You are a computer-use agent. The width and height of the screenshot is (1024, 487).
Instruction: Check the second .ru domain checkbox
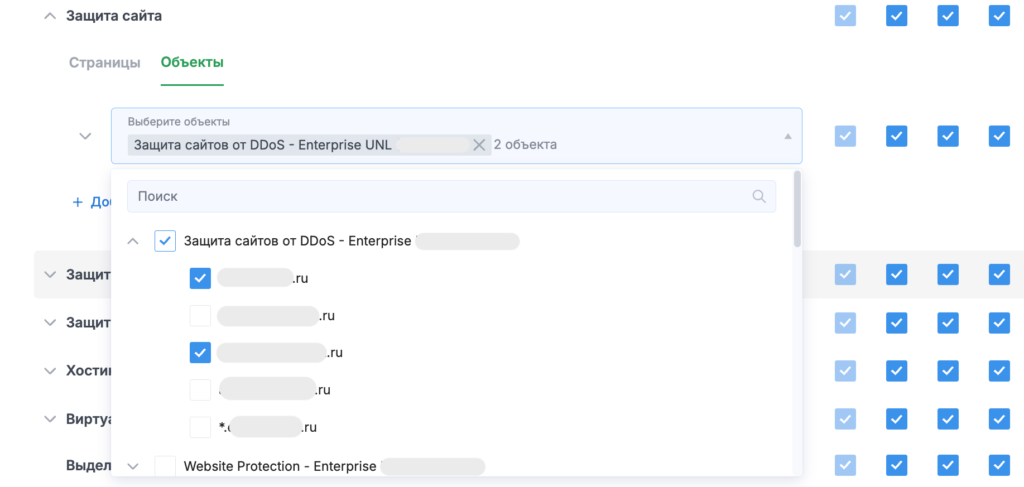[x=200, y=316]
